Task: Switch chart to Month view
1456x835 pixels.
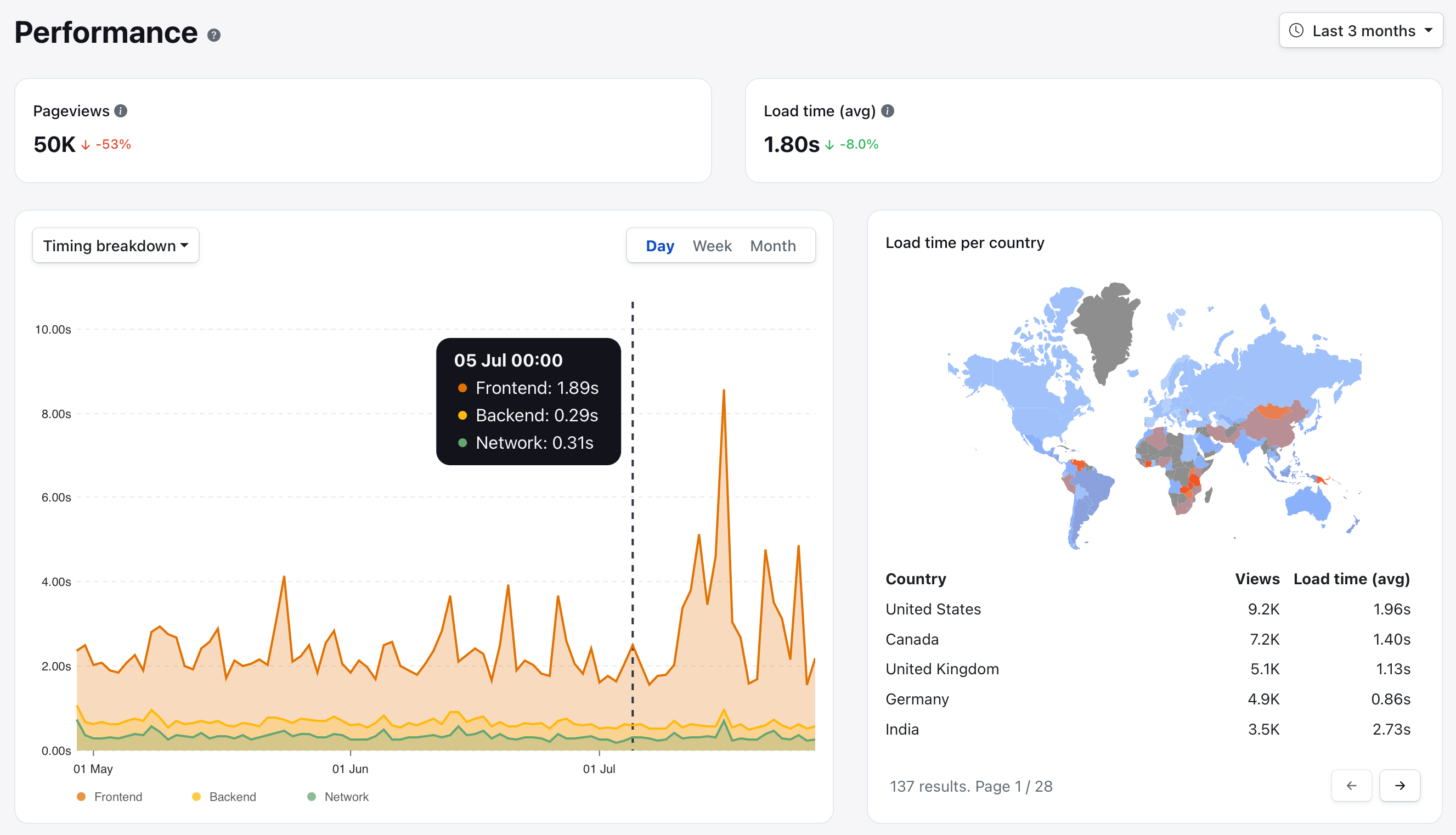Action: point(773,245)
